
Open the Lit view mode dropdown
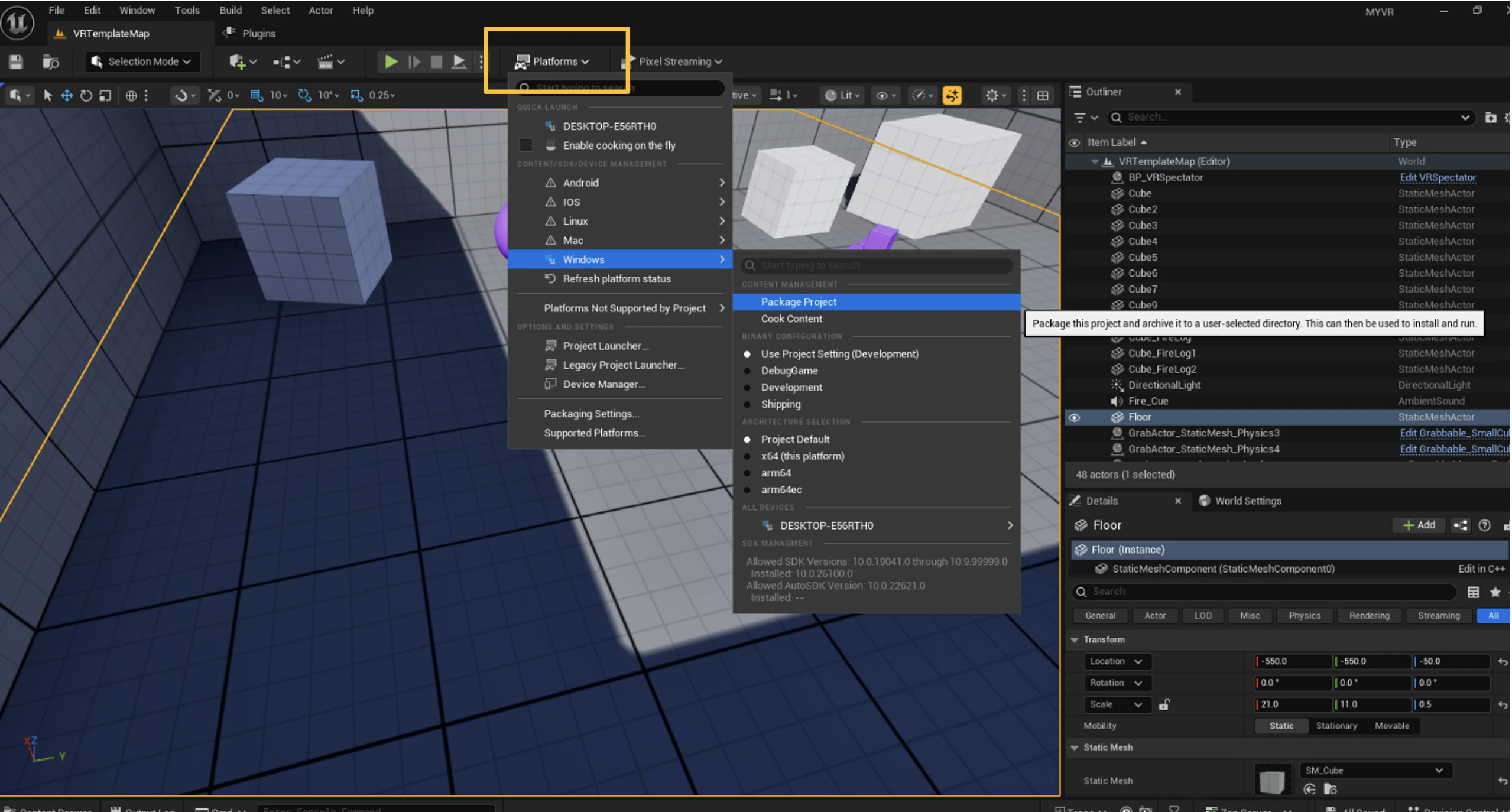842,95
